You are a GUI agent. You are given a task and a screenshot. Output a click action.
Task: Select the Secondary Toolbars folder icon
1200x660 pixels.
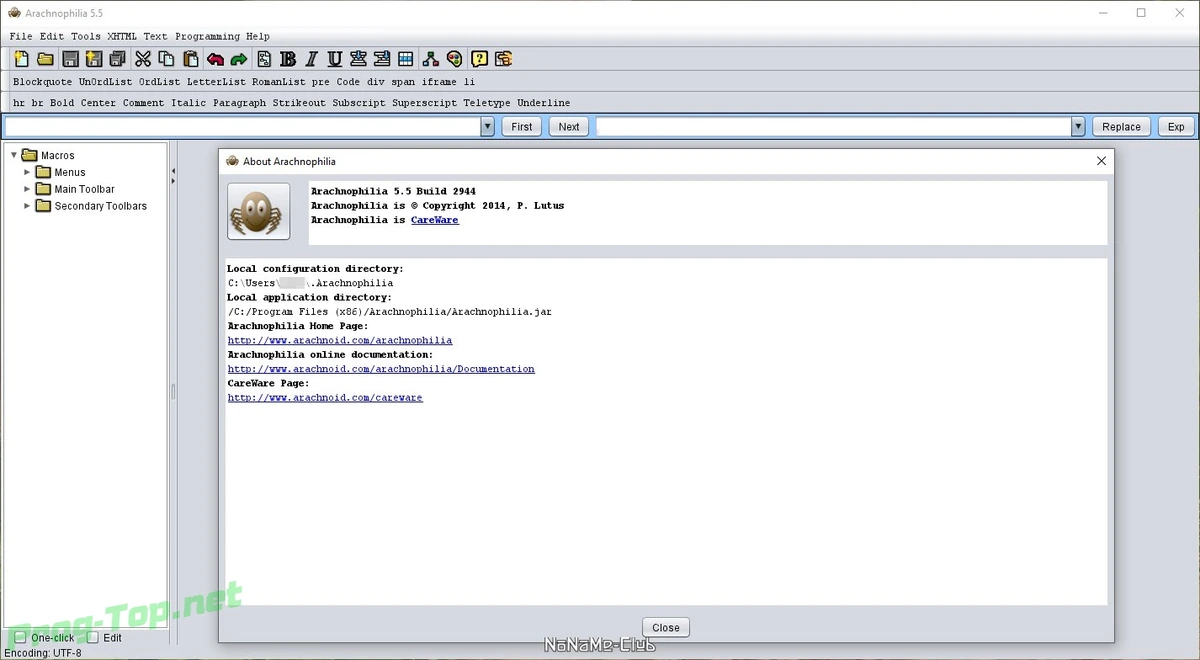tap(43, 206)
